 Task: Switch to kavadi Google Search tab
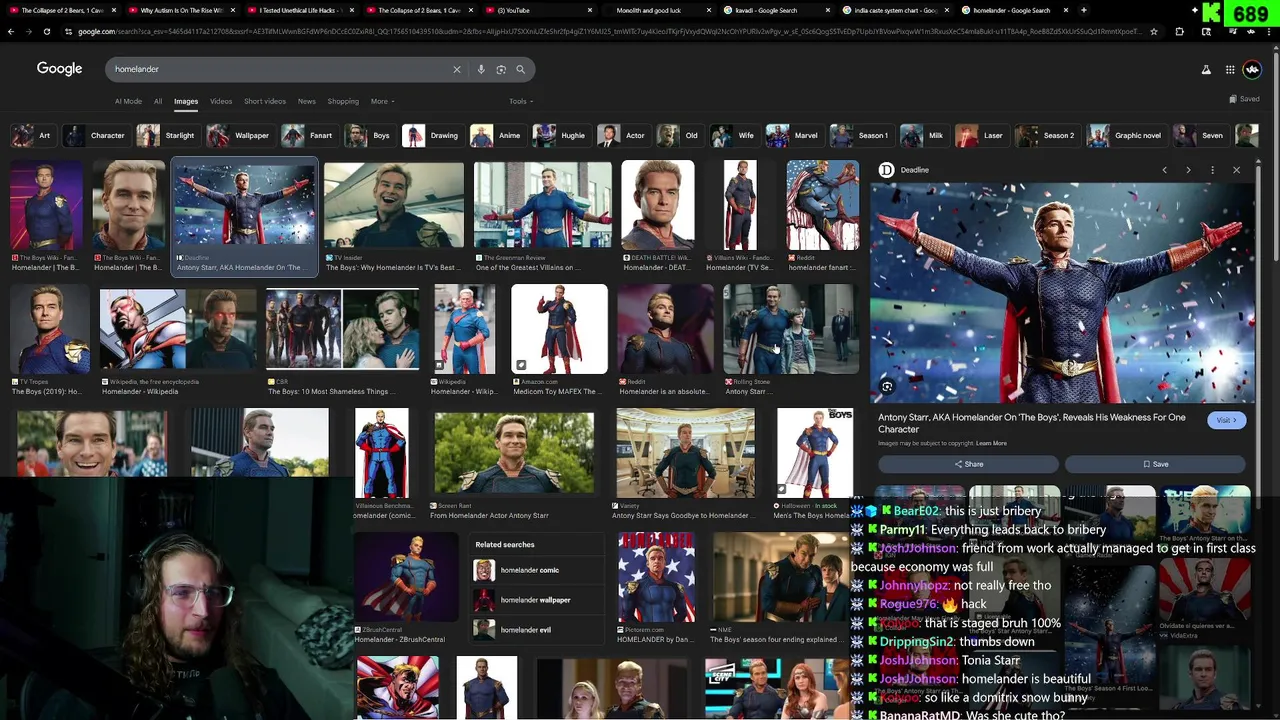775,10
